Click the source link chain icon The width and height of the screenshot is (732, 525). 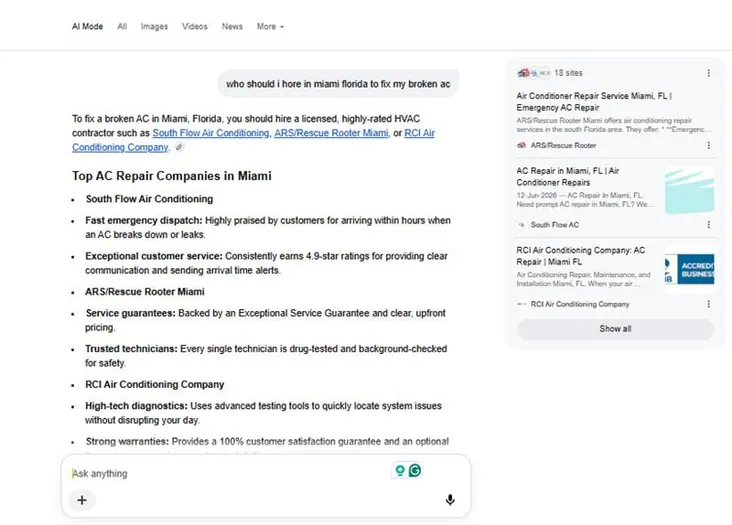tap(179, 147)
